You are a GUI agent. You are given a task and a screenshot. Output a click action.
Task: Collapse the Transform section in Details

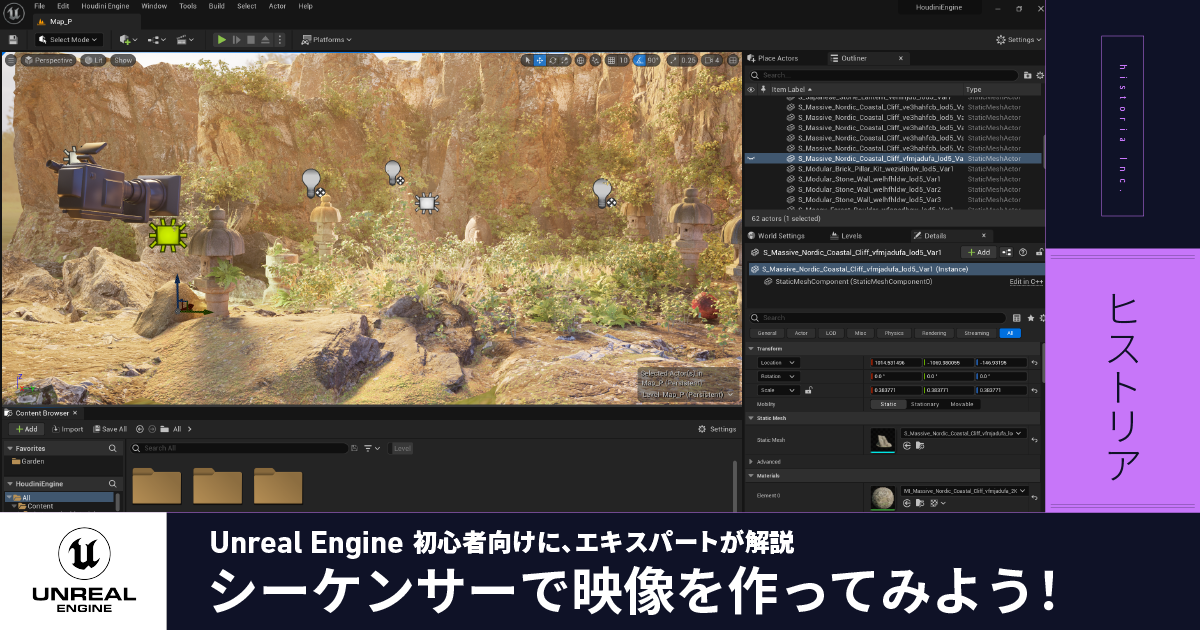pyautogui.click(x=751, y=349)
